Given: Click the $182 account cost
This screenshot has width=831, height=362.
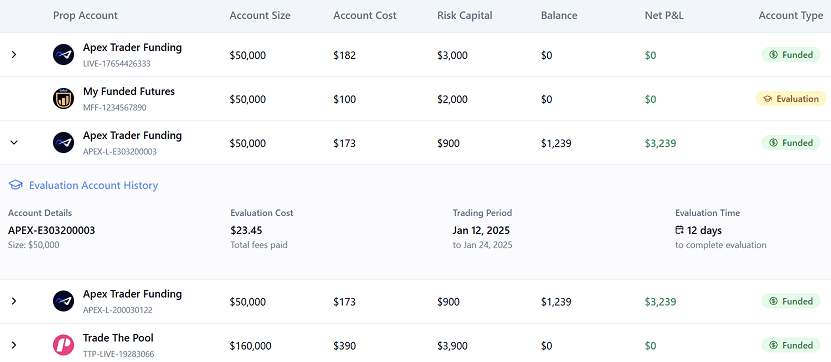Looking at the screenshot, I should point(344,55).
